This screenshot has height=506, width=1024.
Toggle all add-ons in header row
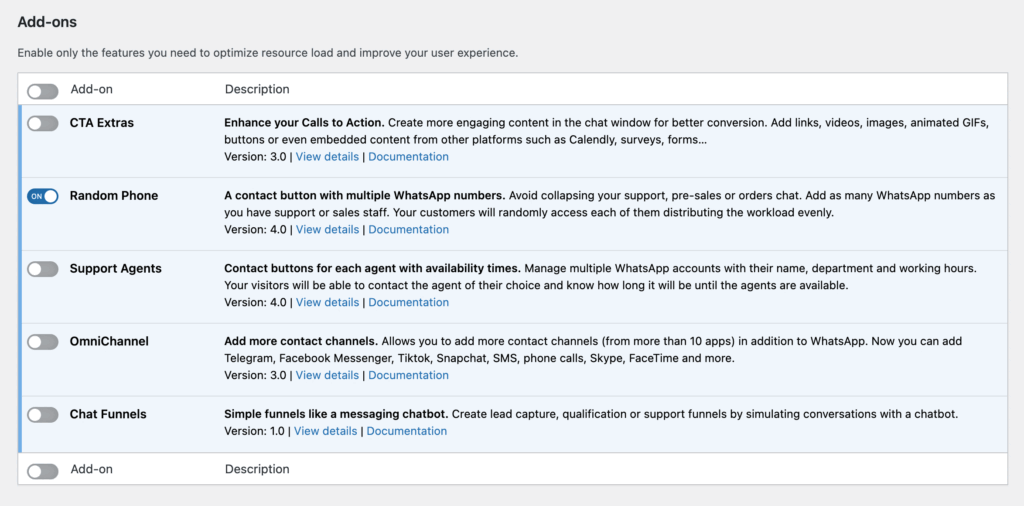point(43,91)
